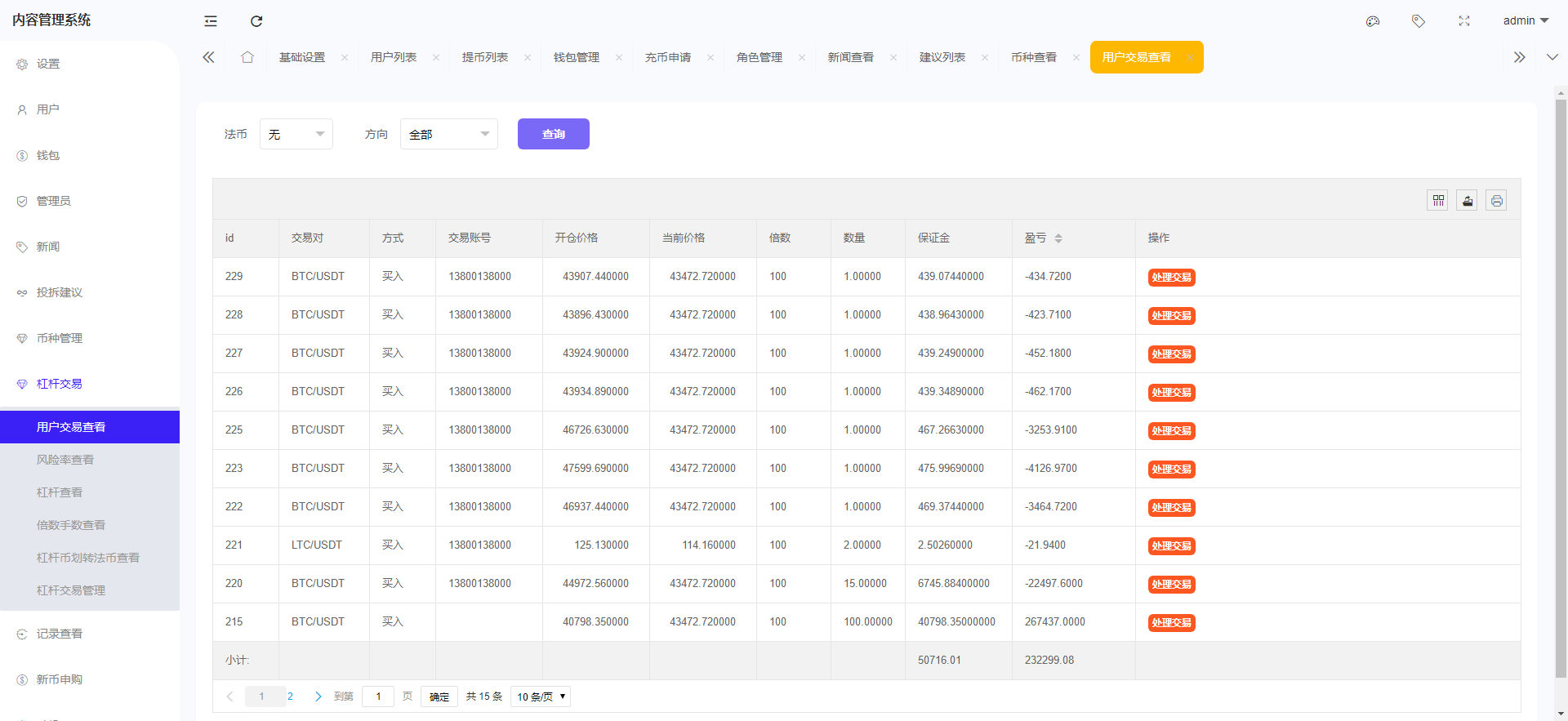Open 风险率查看 in sidebar

[x=65, y=460]
